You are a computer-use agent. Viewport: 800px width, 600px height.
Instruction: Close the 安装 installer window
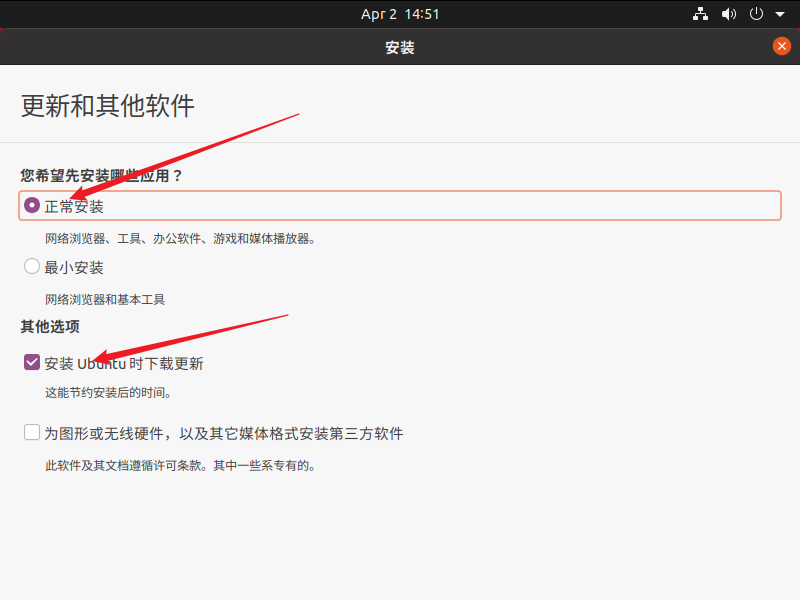(x=782, y=46)
